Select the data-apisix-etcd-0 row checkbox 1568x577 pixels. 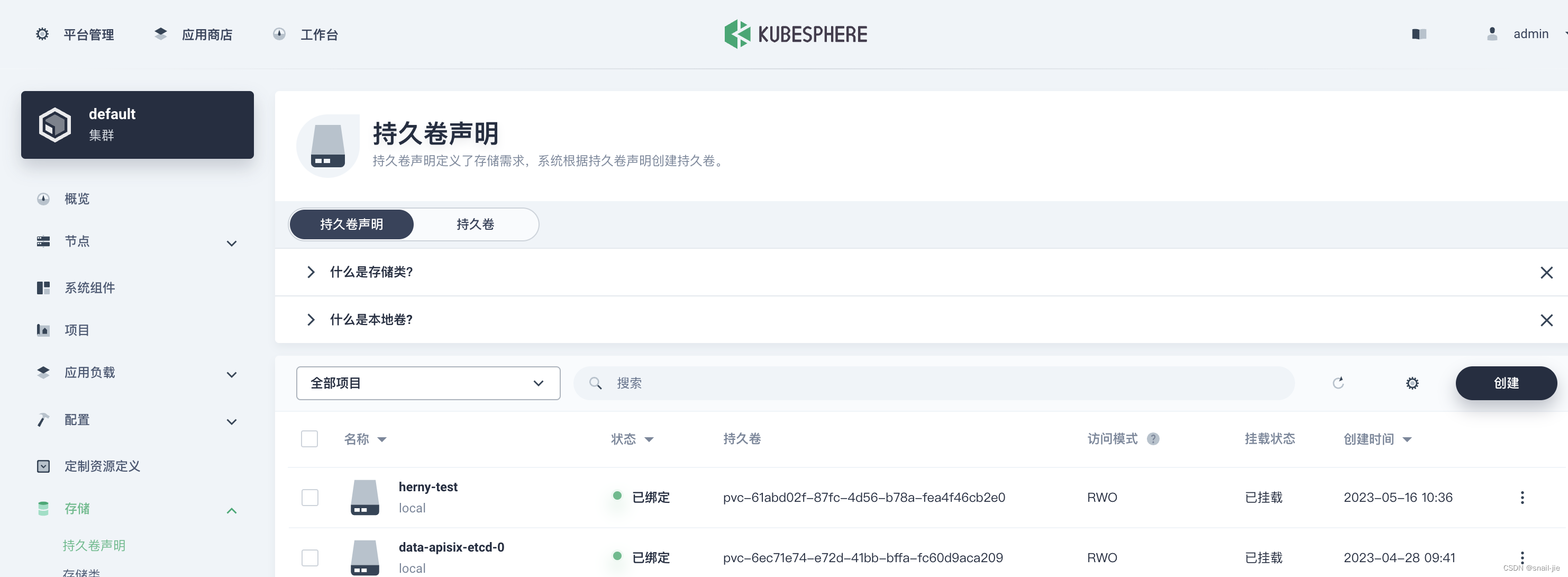pos(310,558)
